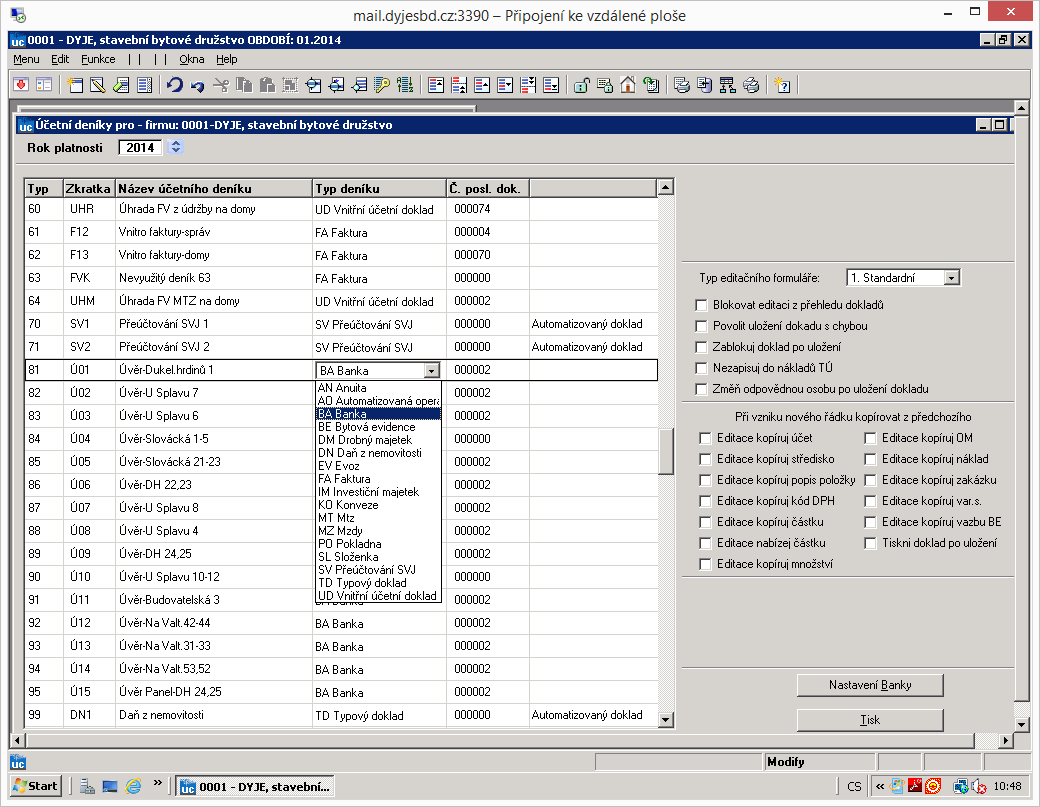Click the new record sparkle window icon
The height and width of the screenshot is (807, 1040).
point(75,85)
